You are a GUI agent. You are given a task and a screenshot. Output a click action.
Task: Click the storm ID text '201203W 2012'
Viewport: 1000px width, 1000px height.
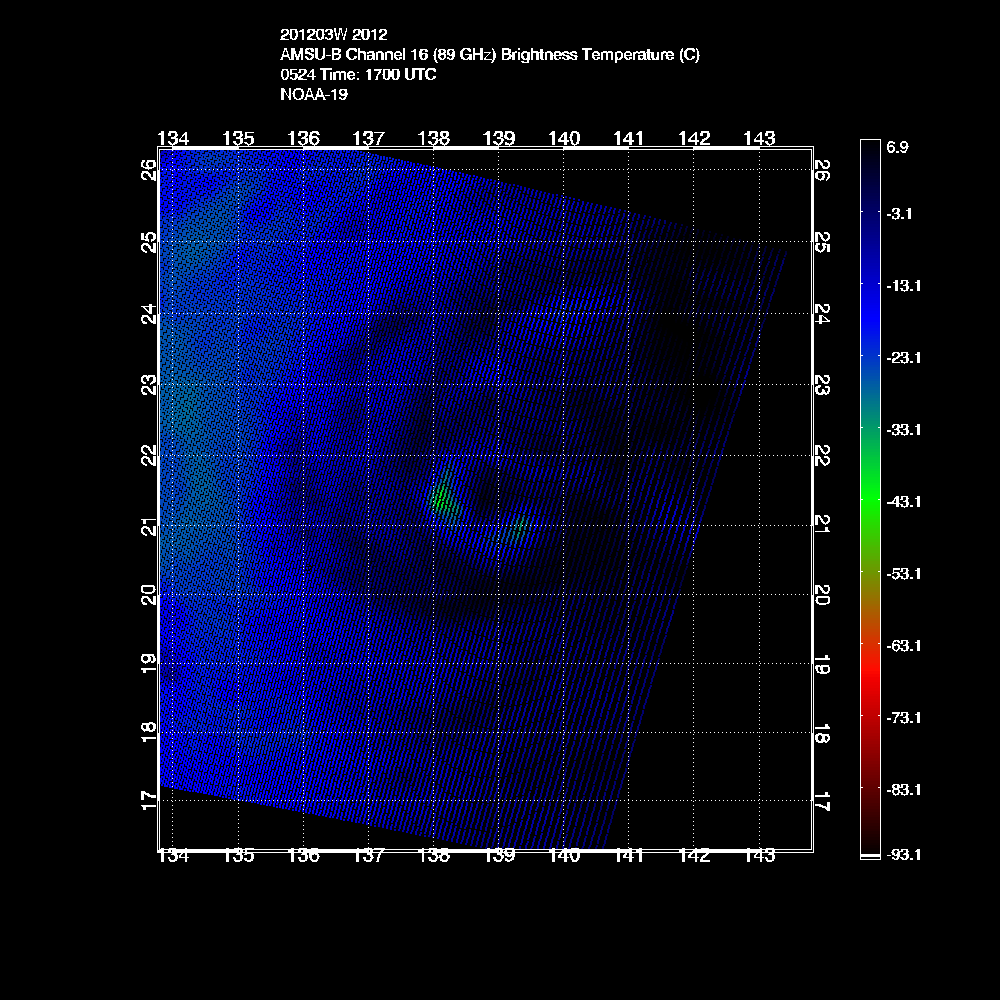334,34
